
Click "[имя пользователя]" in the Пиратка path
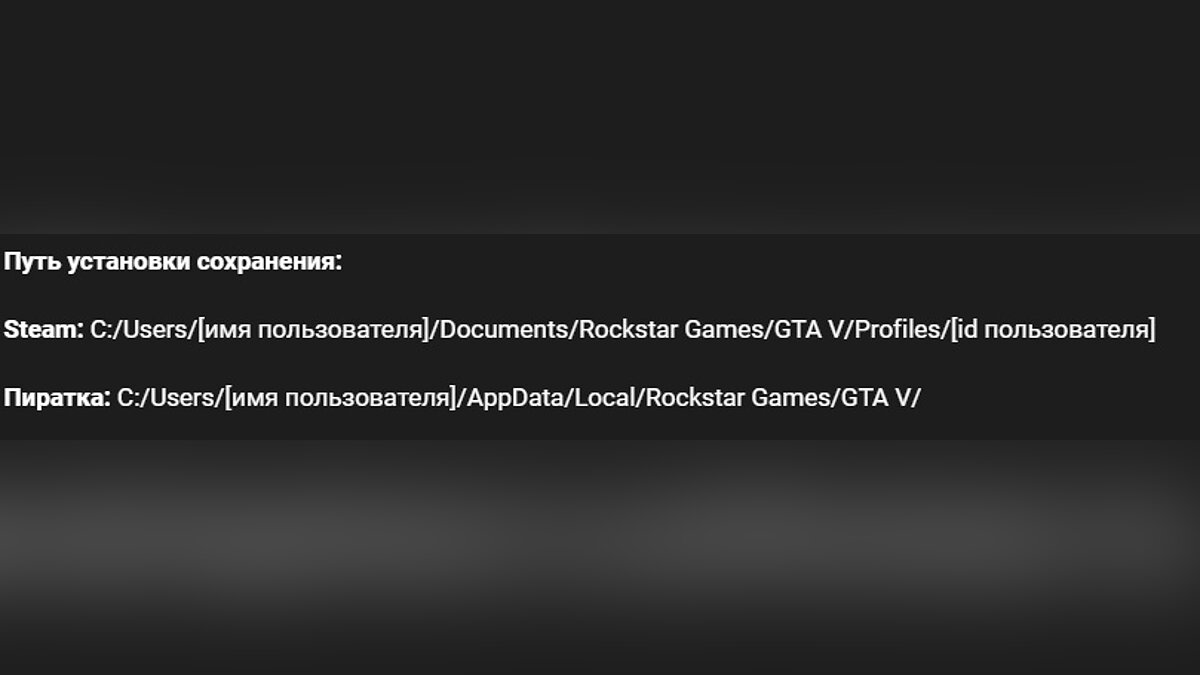click(340, 398)
